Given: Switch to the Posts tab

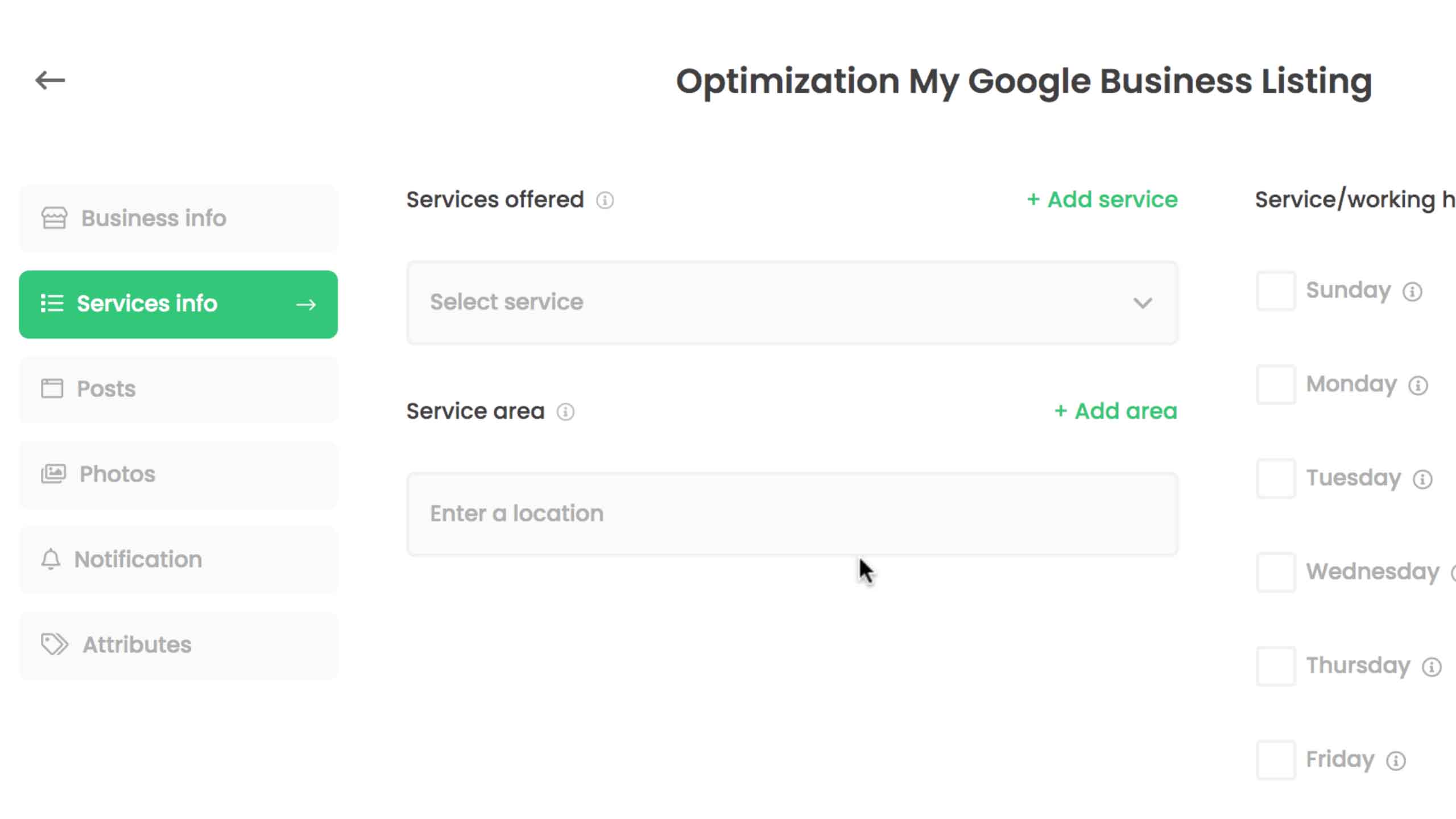Looking at the screenshot, I should tap(179, 390).
